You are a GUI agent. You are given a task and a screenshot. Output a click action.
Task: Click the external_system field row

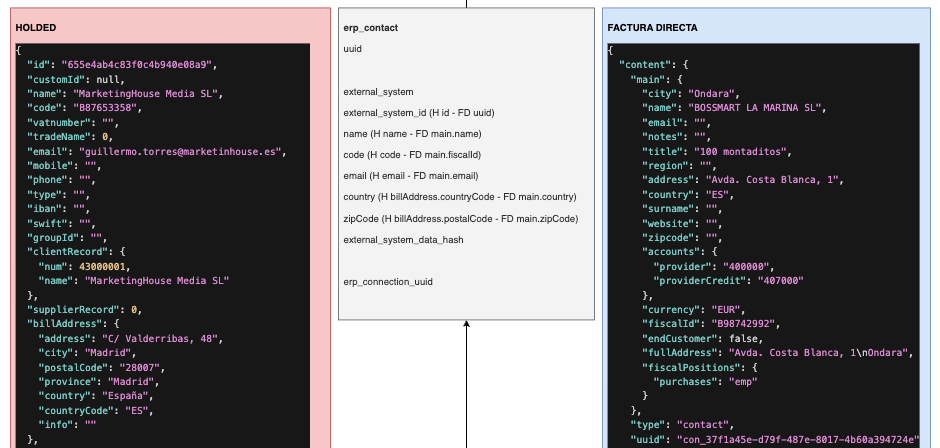(x=378, y=92)
